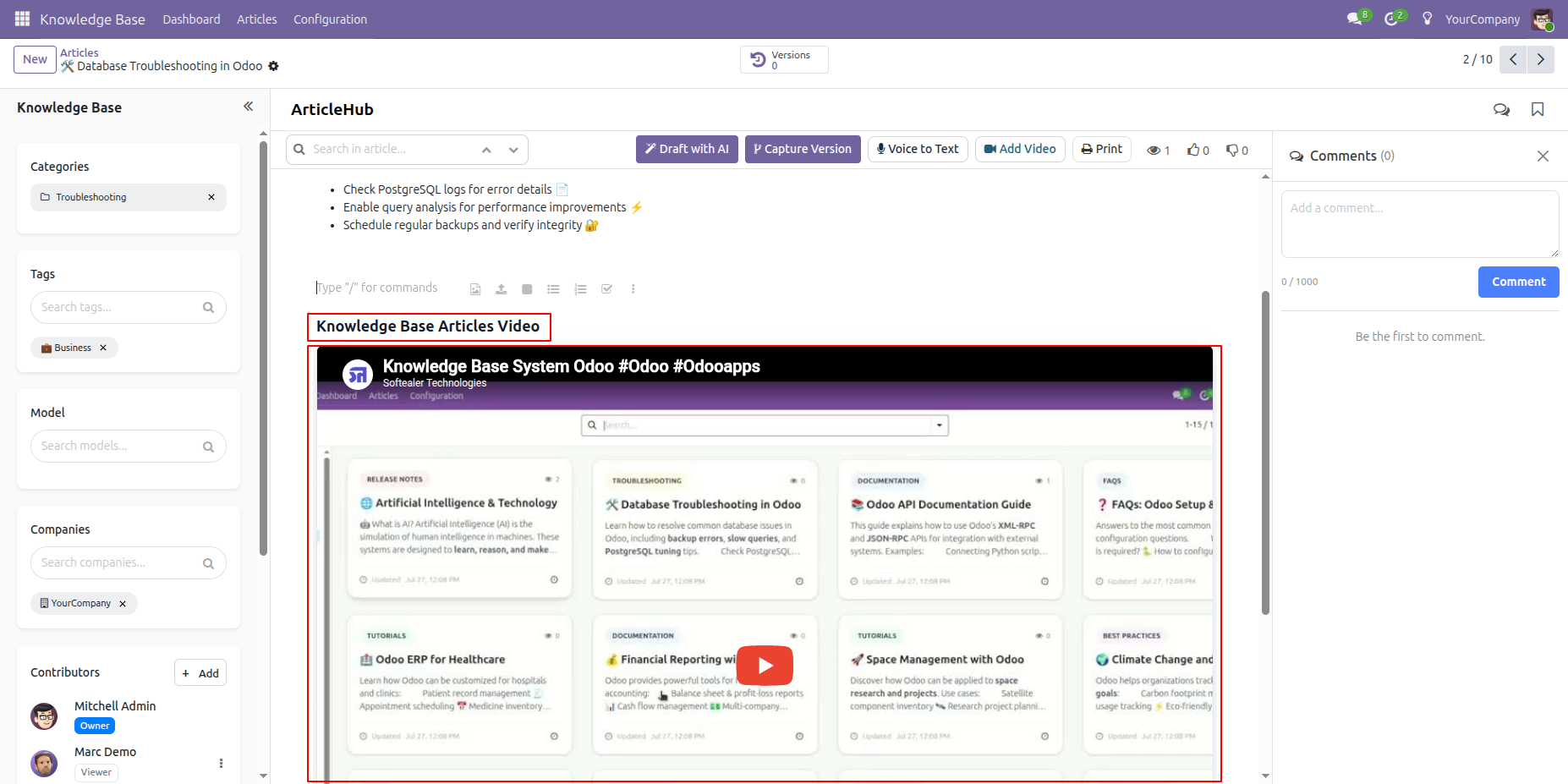Click Softealer Technologies channel logo
This screenshot has width=1568, height=784.
tap(358, 375)
